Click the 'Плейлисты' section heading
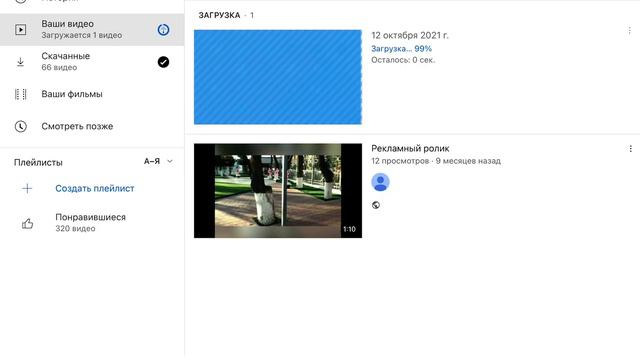The height and width of the screenshot is (360, 640). [38, 162]
